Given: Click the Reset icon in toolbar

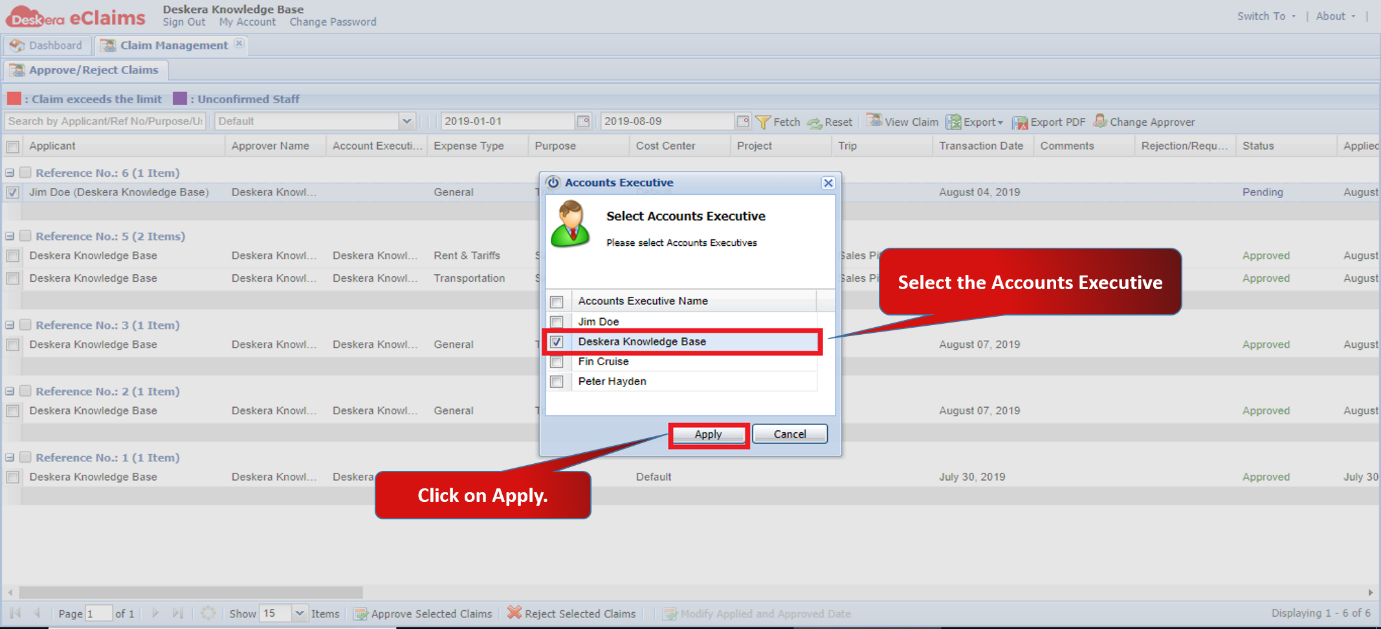Looking at the screenshot, I should tap(814, 122).
